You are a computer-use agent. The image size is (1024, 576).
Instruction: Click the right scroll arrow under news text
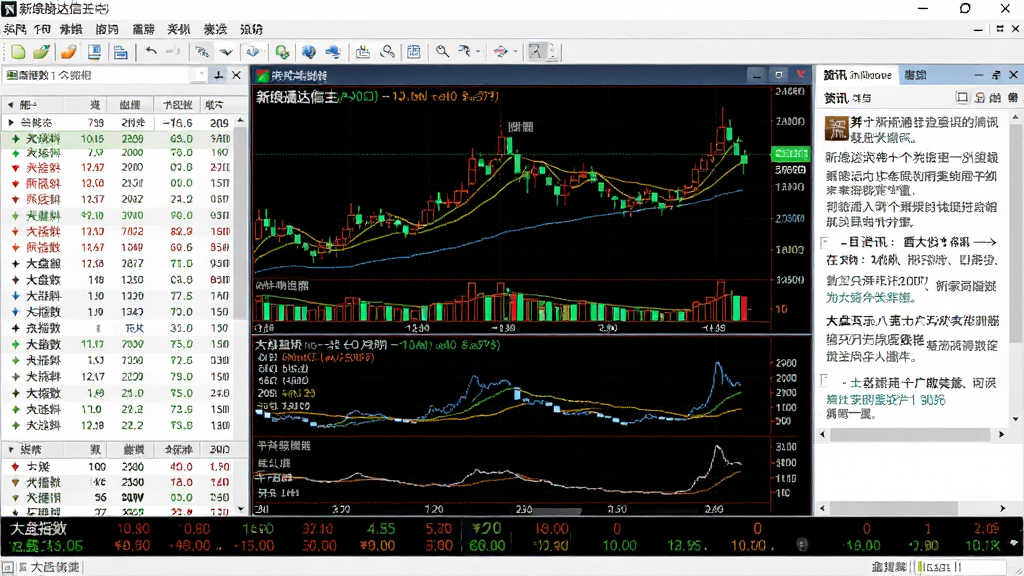pyautogui.click(x=1001, y=434)
